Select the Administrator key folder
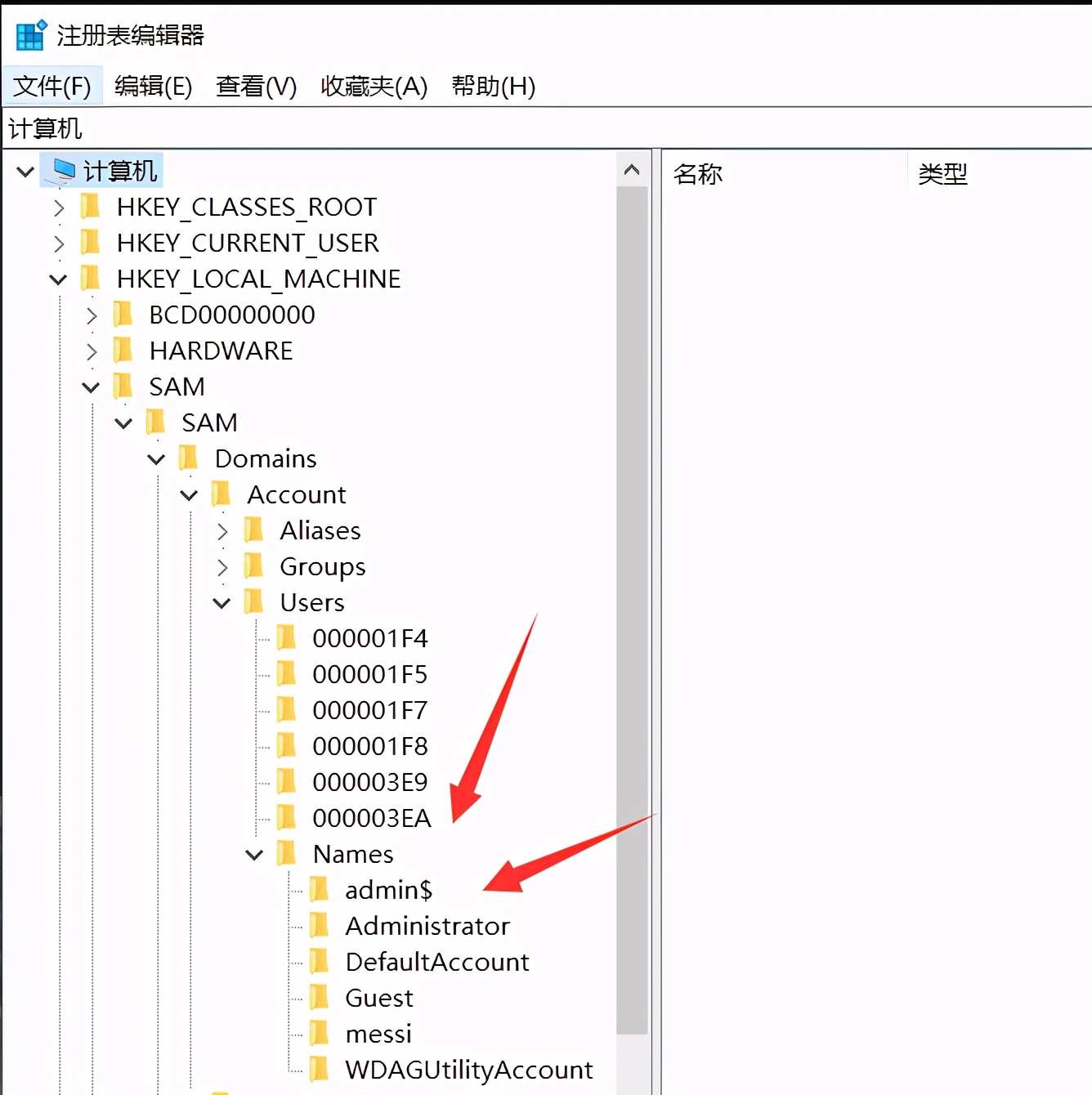Viewport: 1092px width, 1095px height. 427,927
